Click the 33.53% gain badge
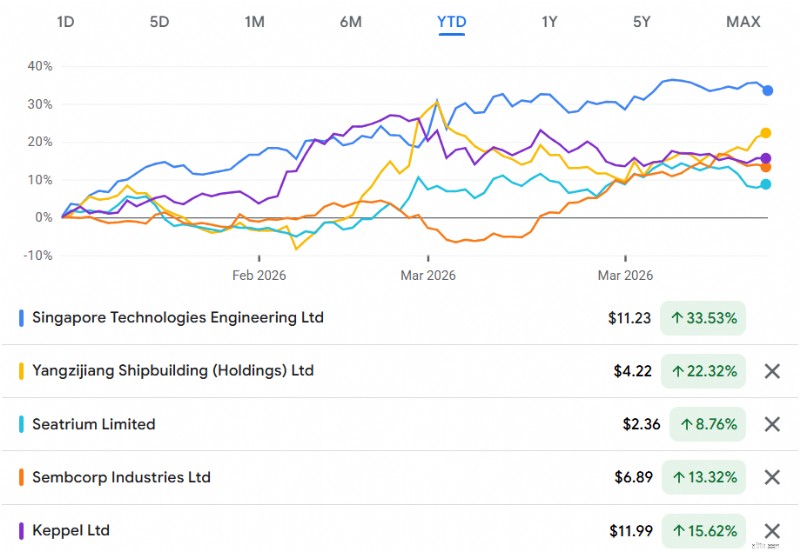This screenshot has height=551, width=800. pyautogui.click(x=703, y=318)
